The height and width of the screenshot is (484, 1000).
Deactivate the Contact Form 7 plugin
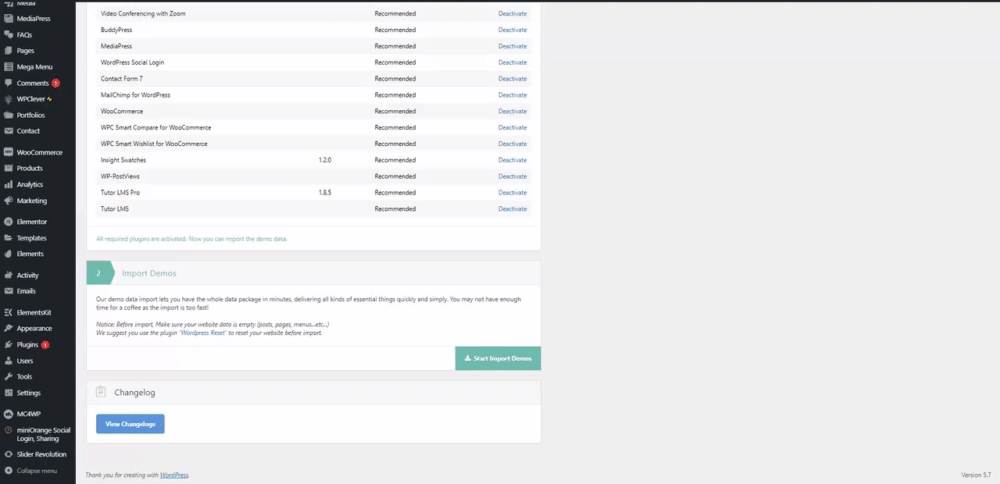tap(513, 78)
